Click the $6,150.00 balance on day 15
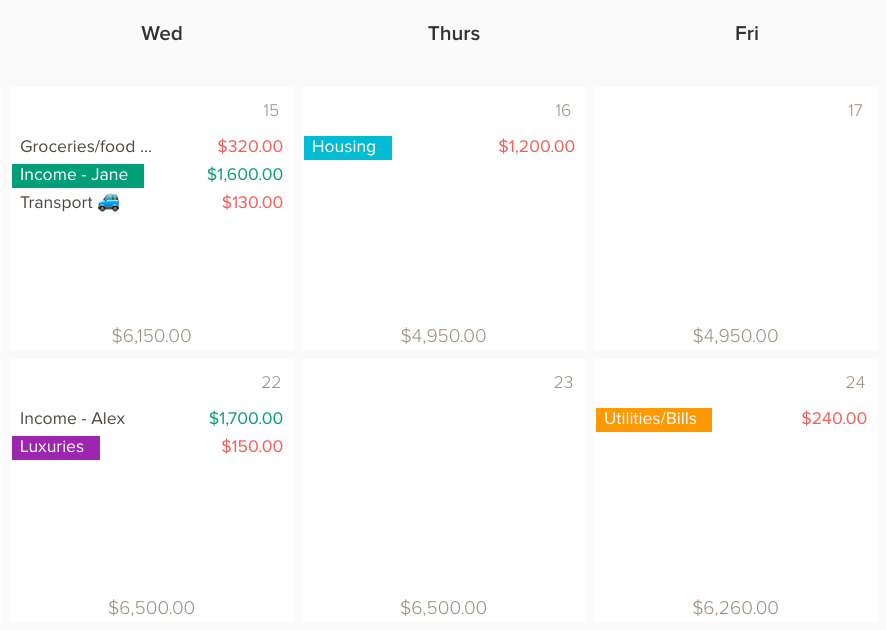Screen dimensions: 886x630 [x=151, y=336]
